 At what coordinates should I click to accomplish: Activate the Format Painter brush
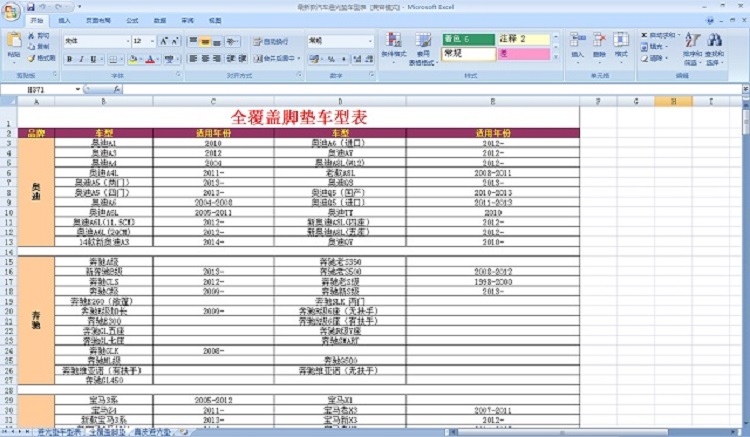point(41,58)
